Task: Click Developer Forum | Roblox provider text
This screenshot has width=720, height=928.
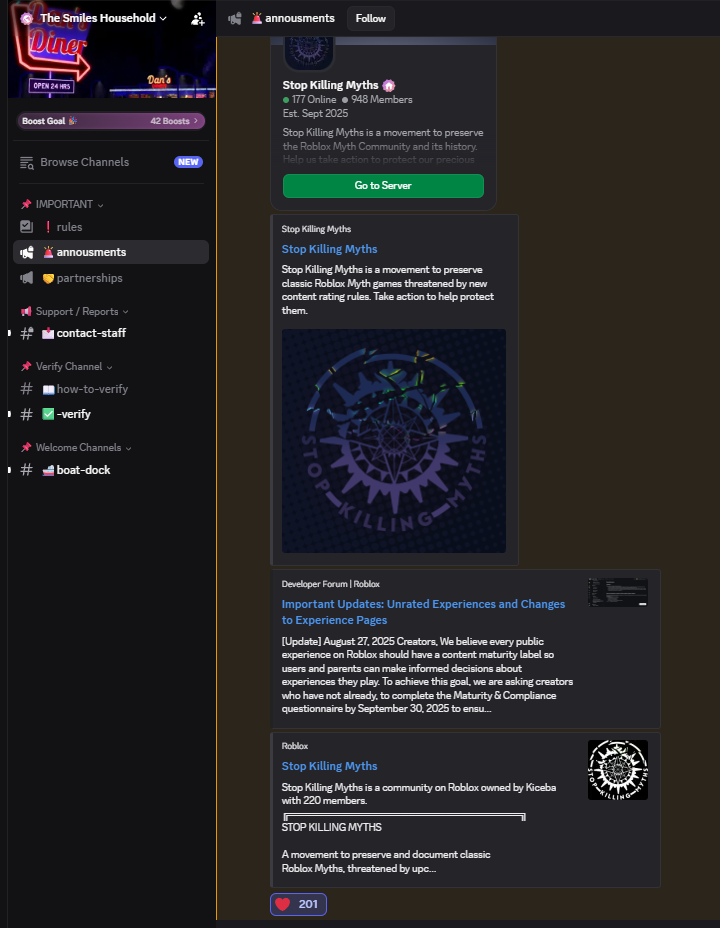Action: coord(331,584)
